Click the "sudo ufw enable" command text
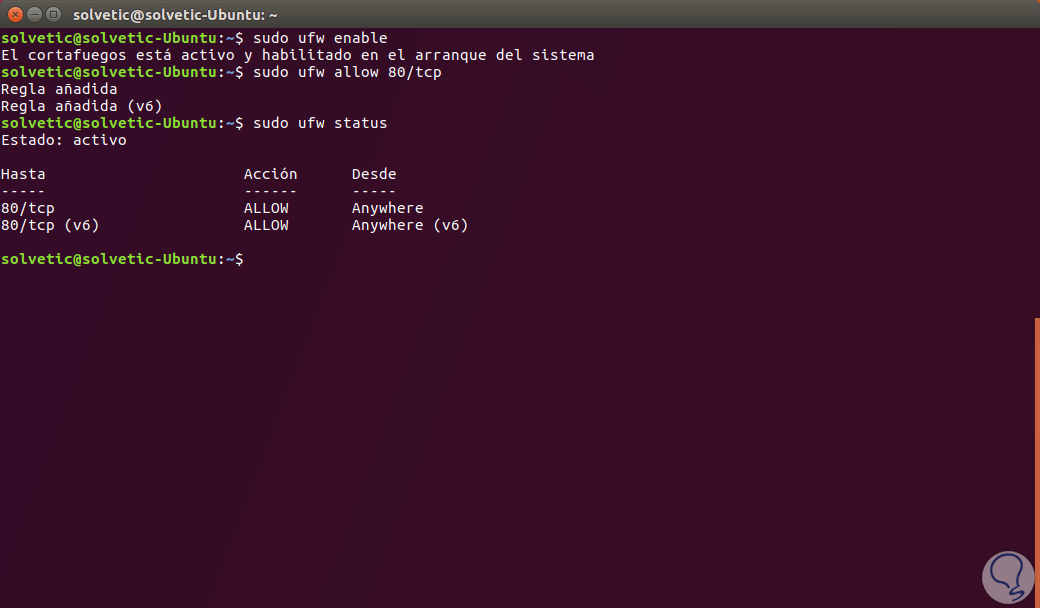 coord(320,38)
